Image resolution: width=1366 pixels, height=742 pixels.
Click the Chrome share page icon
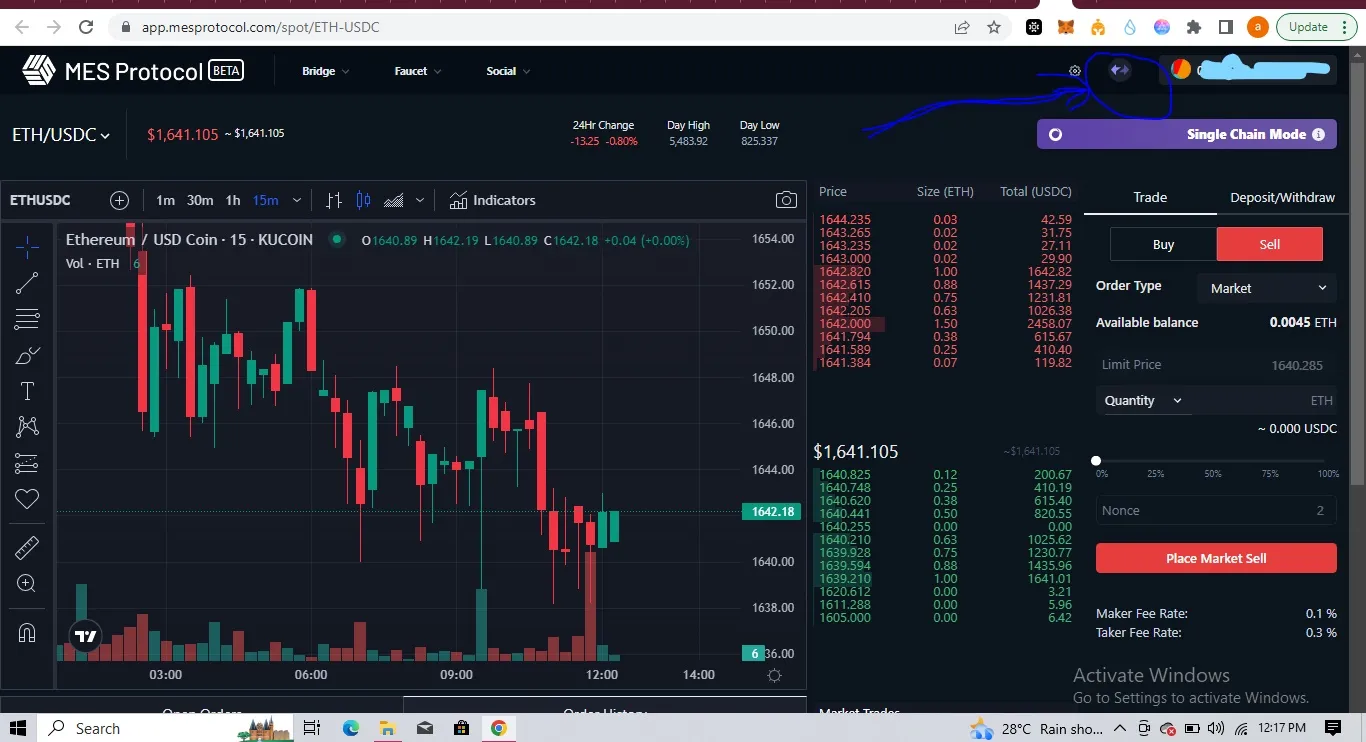961,27
